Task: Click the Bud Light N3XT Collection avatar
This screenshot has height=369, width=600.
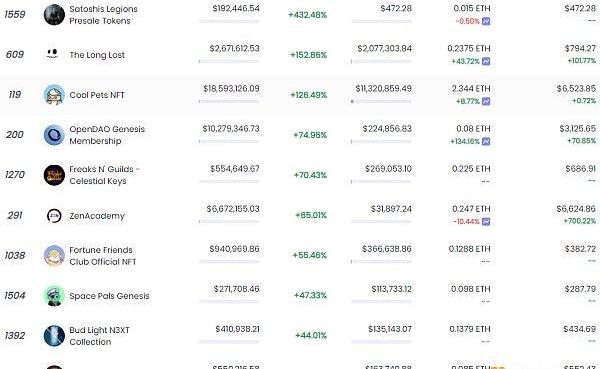Action: coord(54,336)
